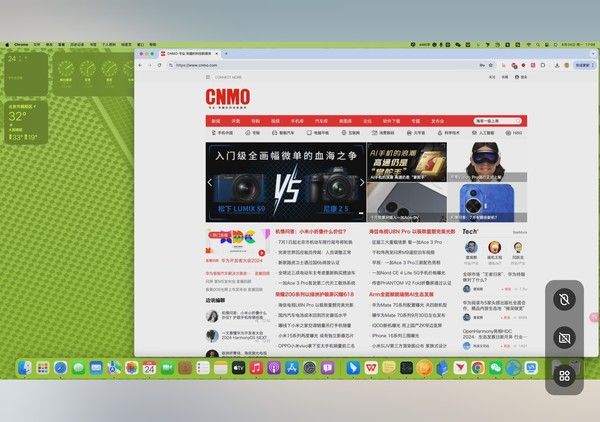Open the Google Chrome icon in the Dock
The width and height of the screenshot is (600, 422).
click(x=478, y=368)
